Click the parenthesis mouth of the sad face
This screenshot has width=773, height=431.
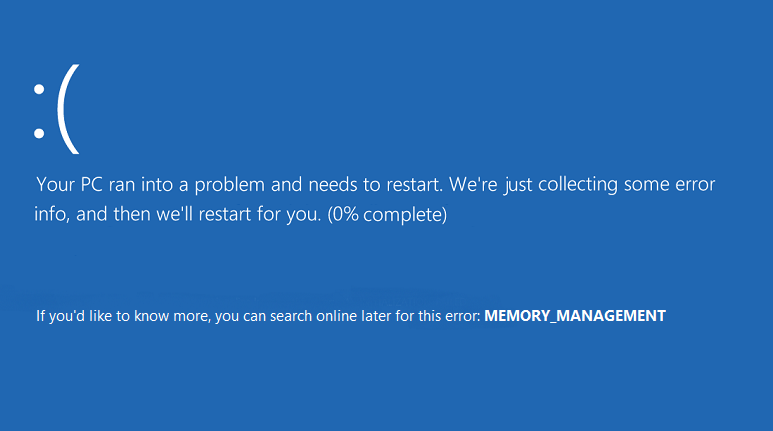point(67,111)
